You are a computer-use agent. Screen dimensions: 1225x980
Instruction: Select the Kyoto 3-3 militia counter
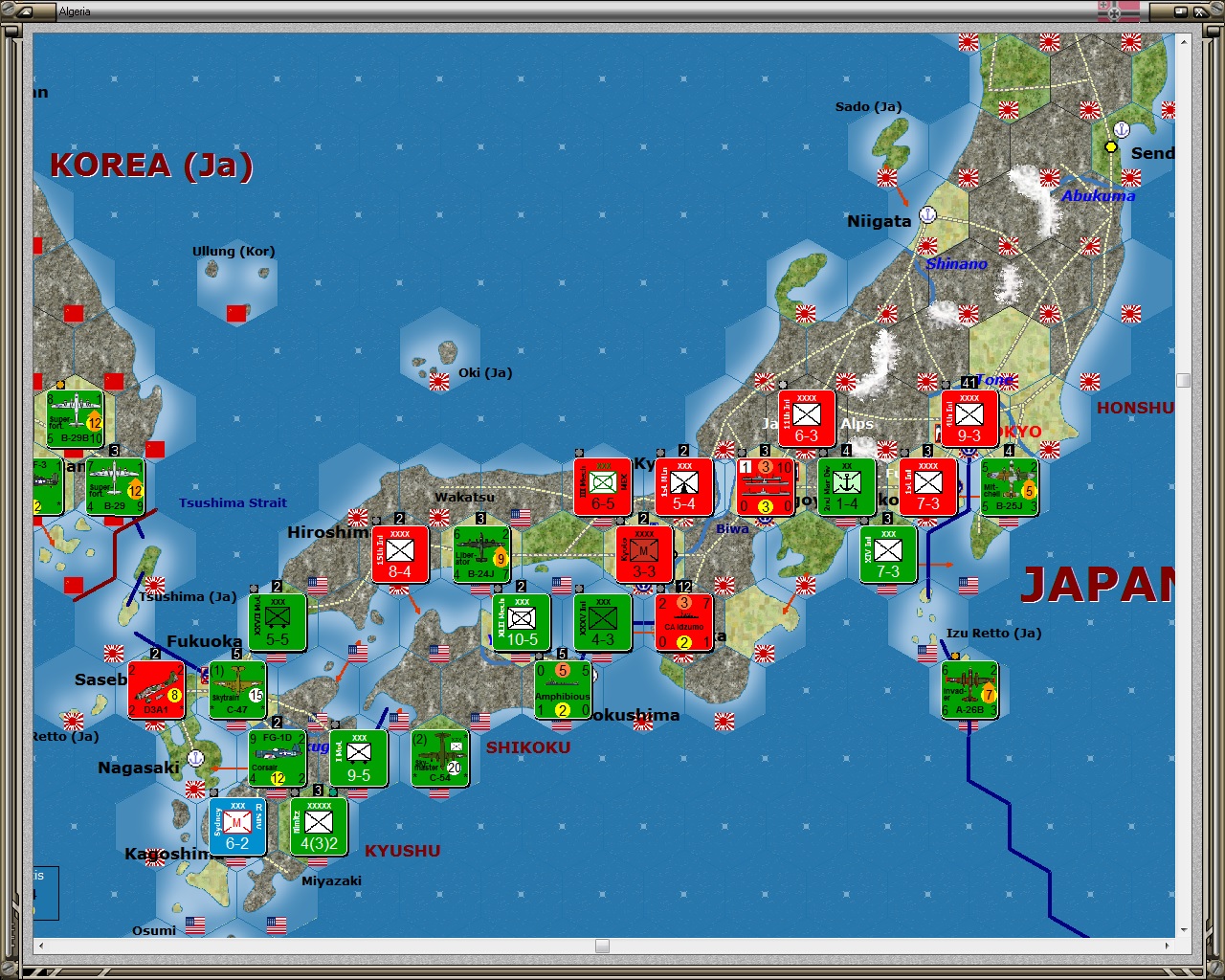point(644,554)
